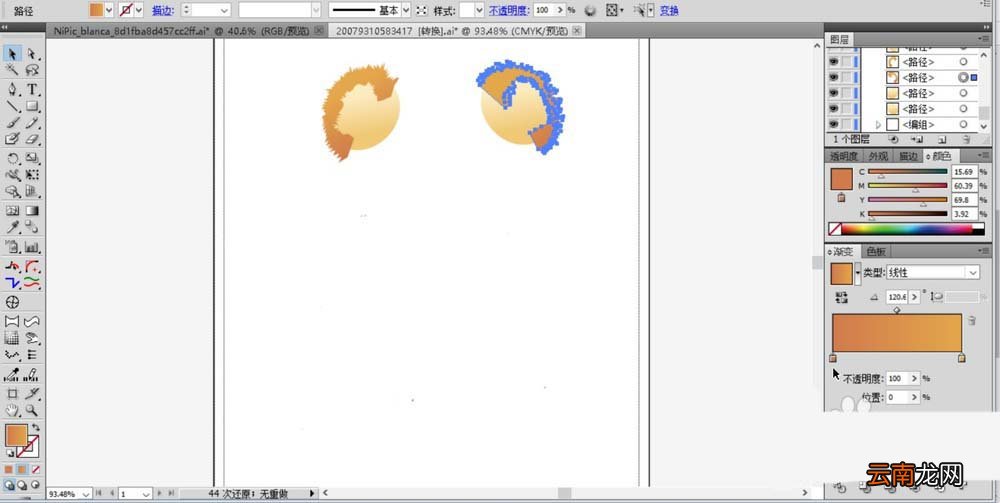Select the Type tool
Viewport: 1000px width, 503px height.
pos(32,89)
